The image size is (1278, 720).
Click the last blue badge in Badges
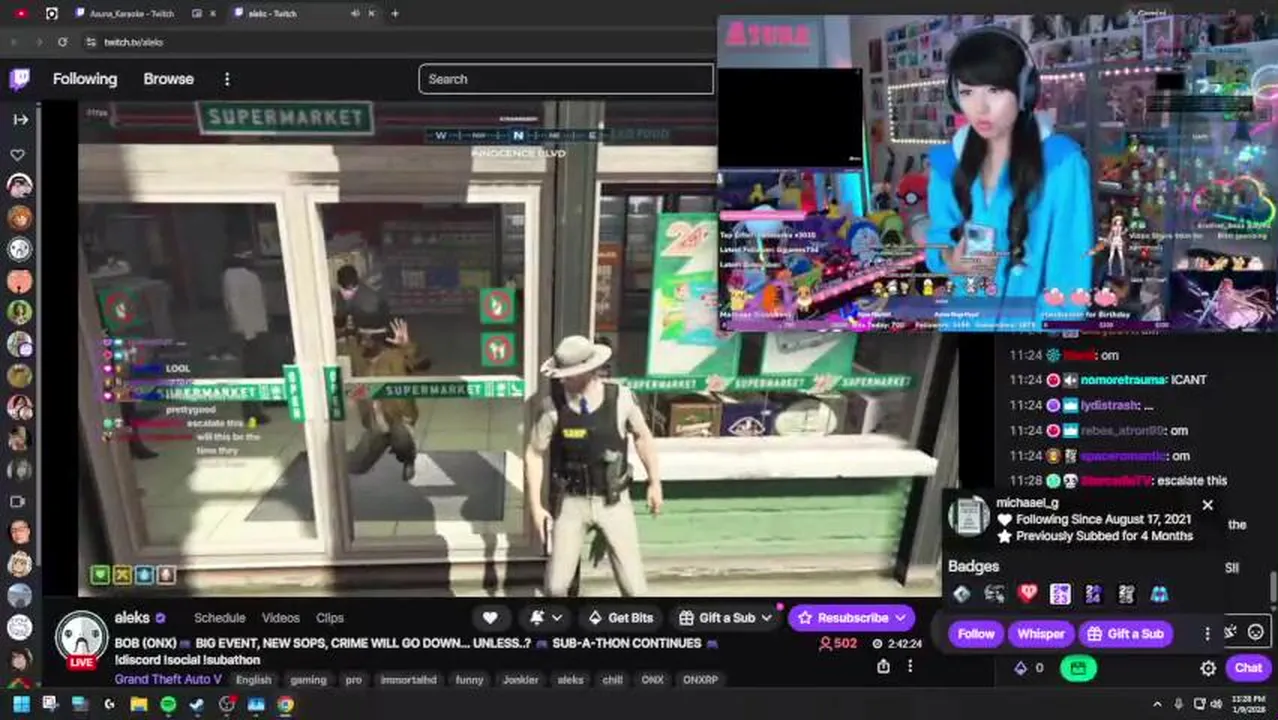point(1159,594)
